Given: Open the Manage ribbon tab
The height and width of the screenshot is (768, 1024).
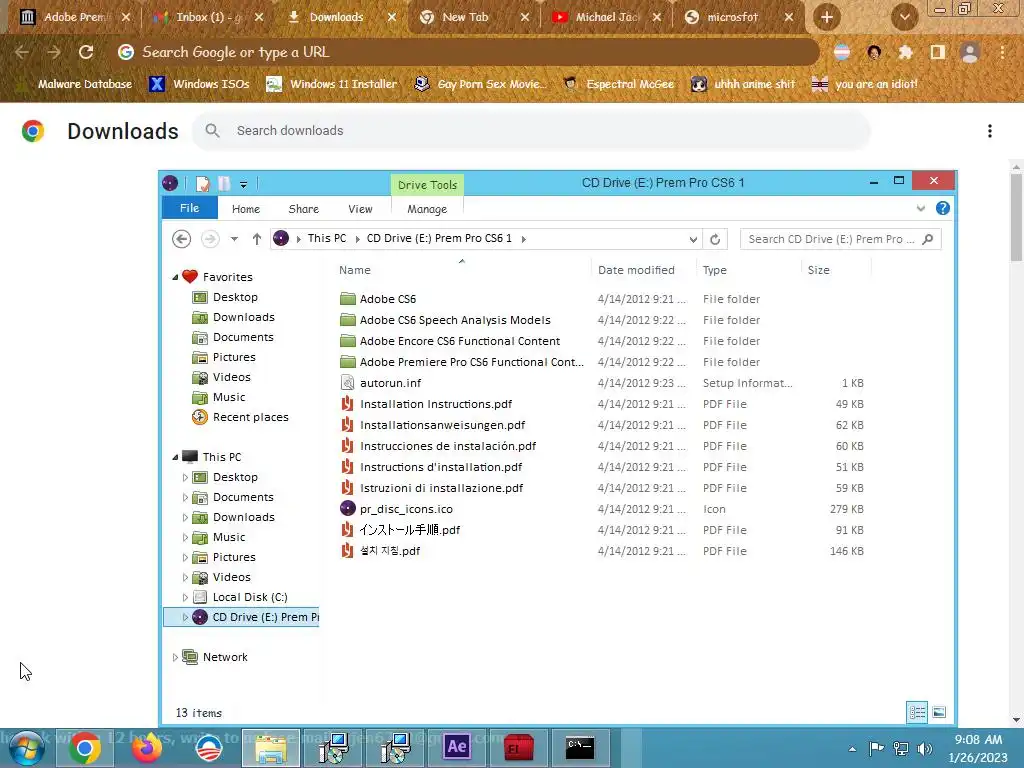Looking at the screenshot, I should coord(427,209).
